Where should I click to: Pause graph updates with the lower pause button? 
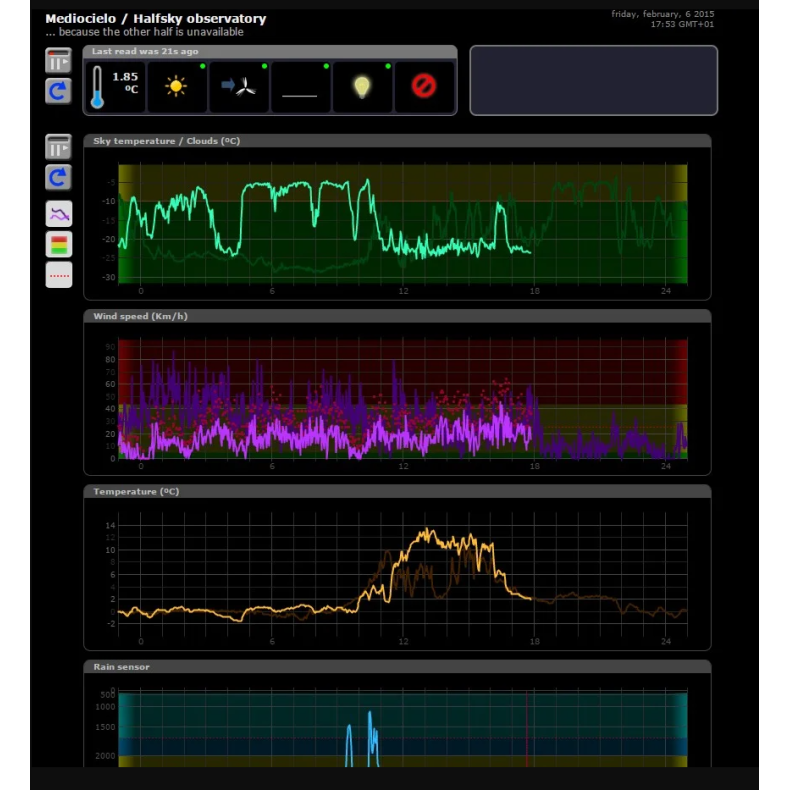58,147
